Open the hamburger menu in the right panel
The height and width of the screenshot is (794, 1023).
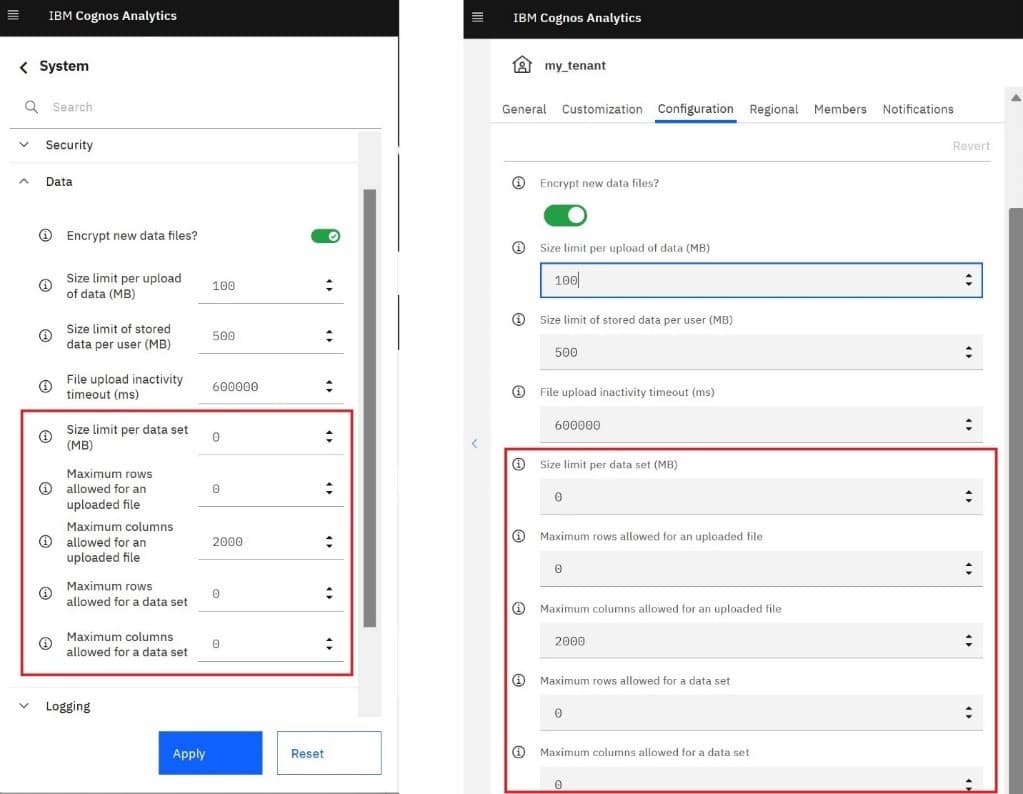(477, 15)
